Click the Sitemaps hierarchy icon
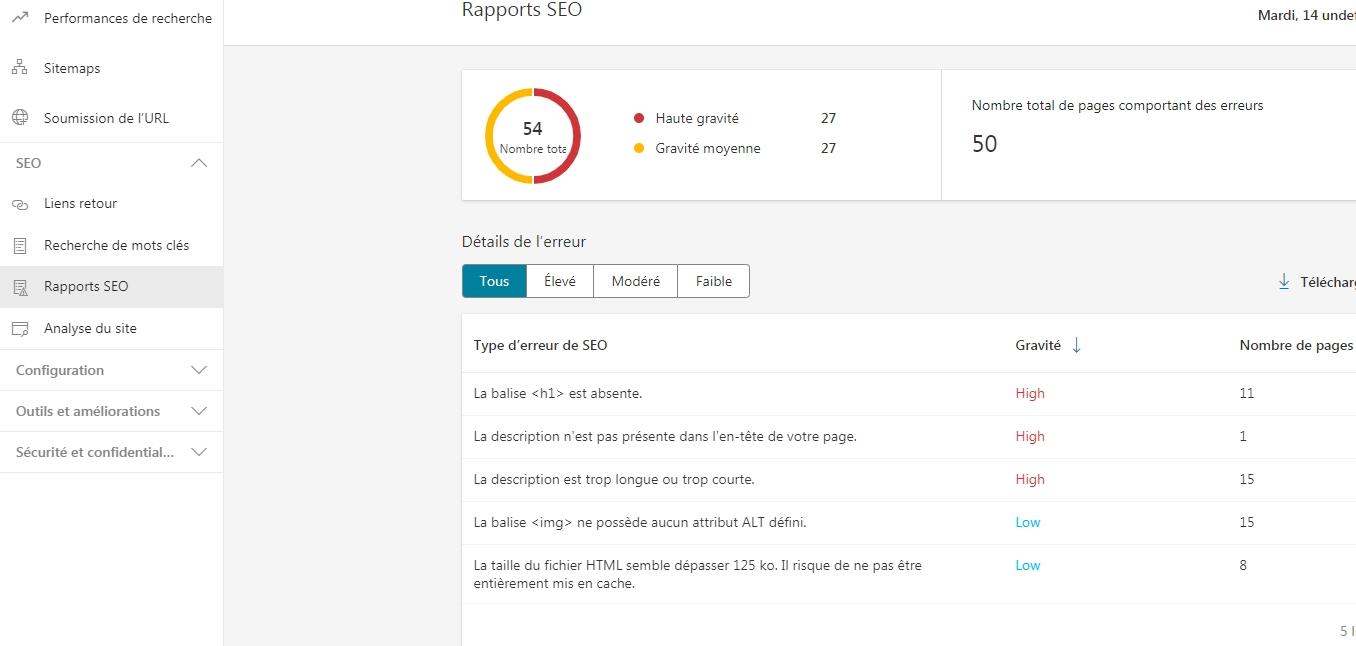 coord(19,68)
